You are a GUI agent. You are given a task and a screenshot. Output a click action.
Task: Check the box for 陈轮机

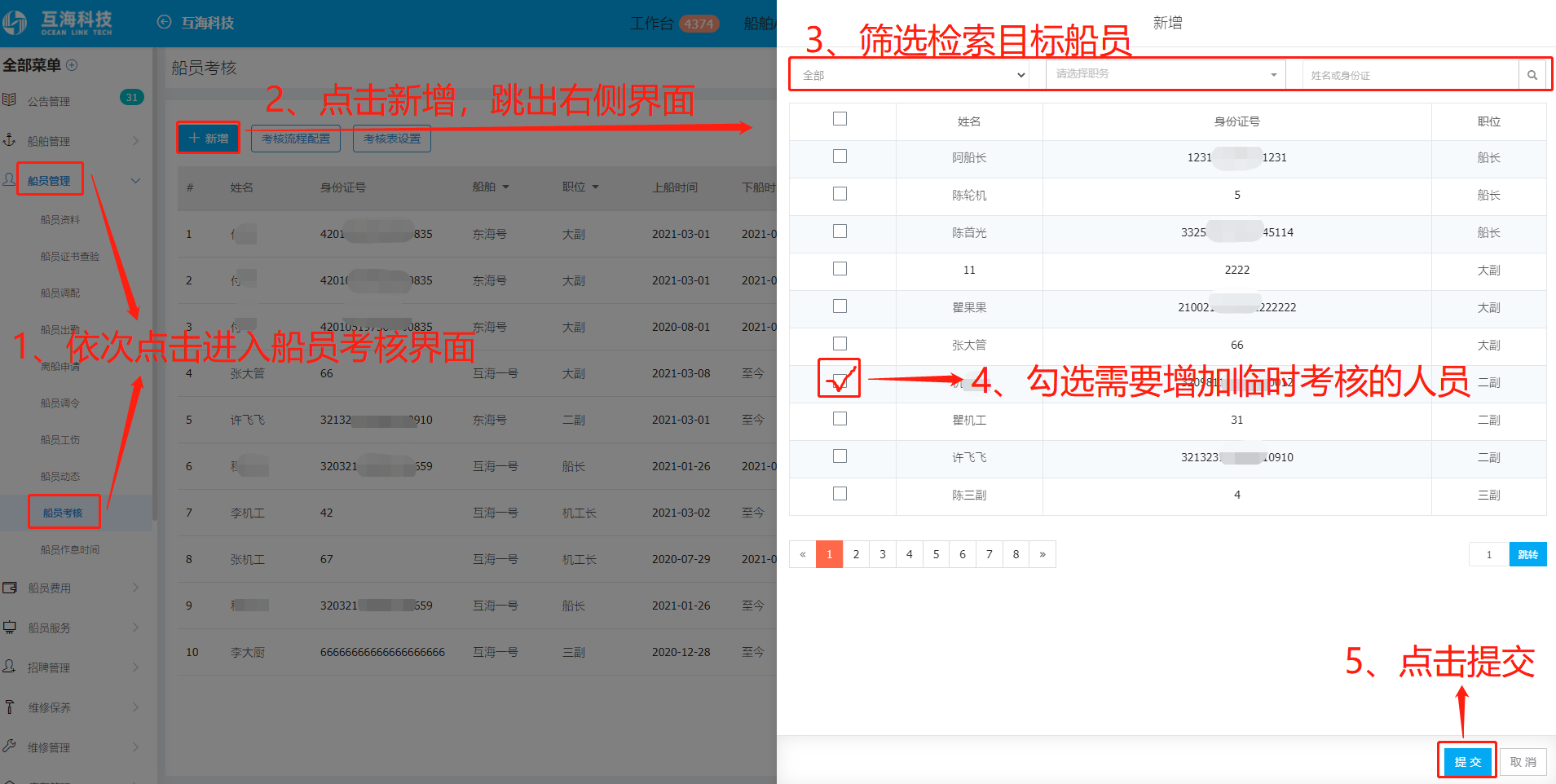point(840,194)
